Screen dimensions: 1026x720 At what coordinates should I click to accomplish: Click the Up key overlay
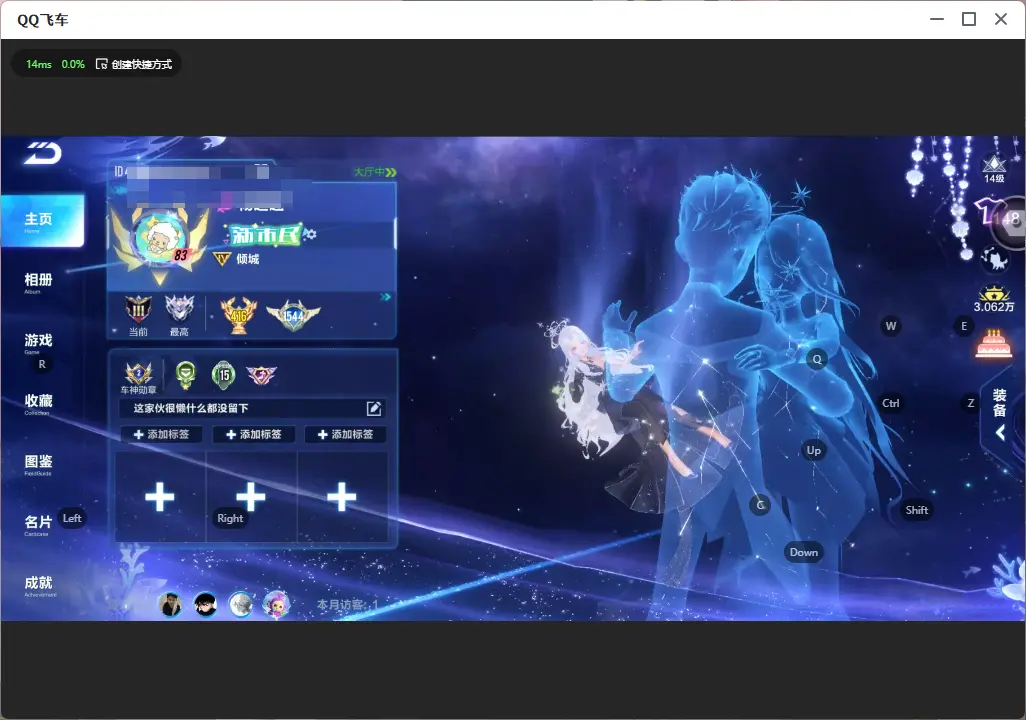[813, 450]
